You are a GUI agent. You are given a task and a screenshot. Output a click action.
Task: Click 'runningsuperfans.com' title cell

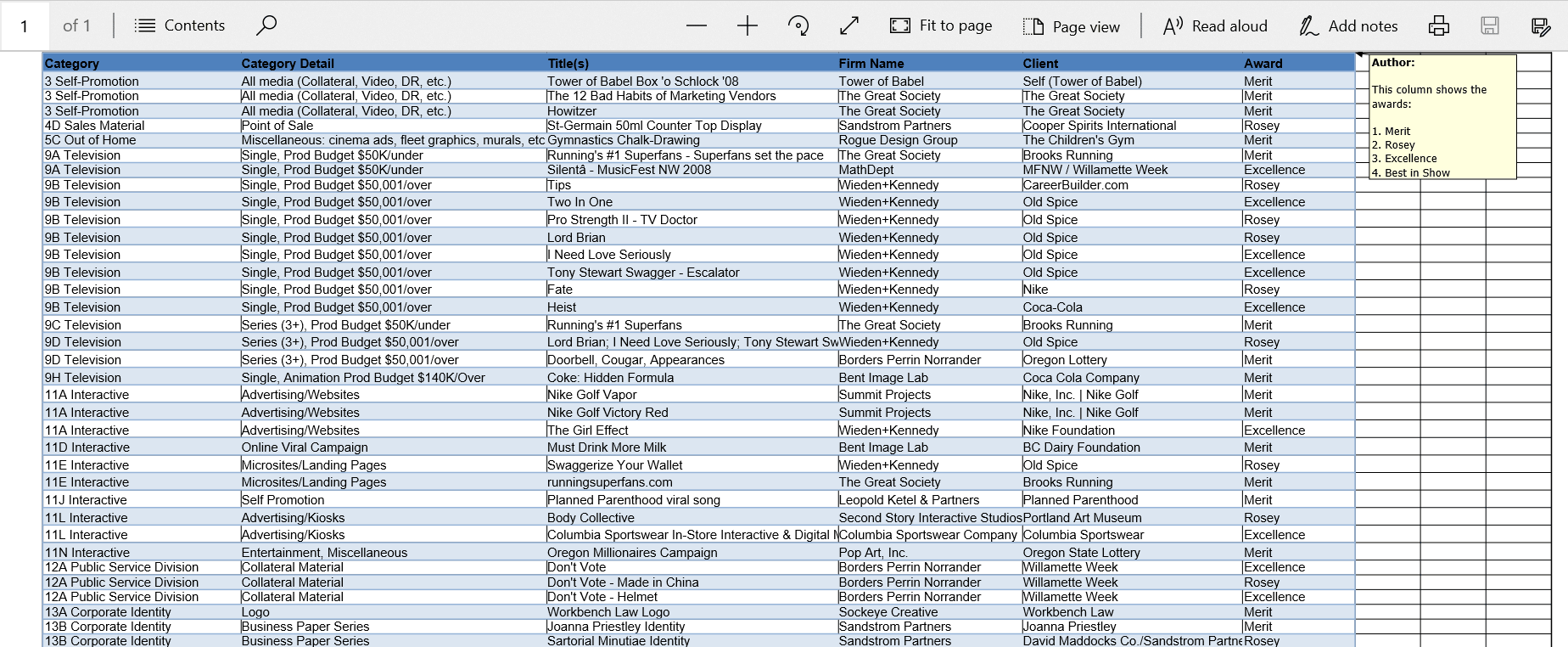click(x=609, y=482)
